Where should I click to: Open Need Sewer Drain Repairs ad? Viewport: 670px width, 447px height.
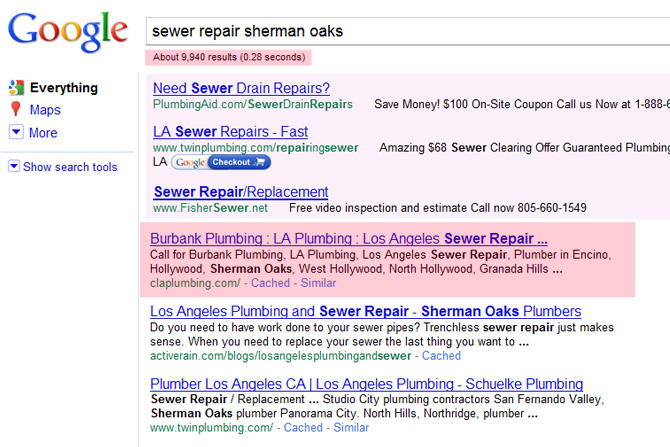(x=241, y=88)
